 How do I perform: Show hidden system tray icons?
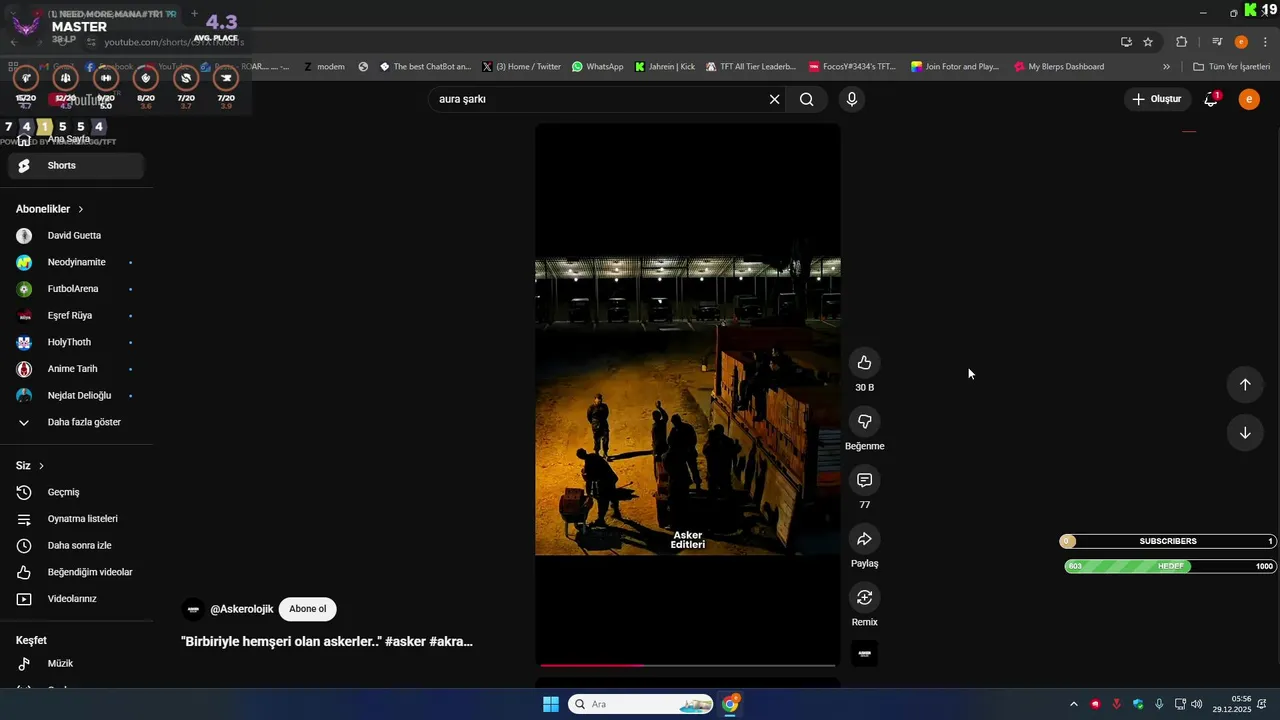1074,704
